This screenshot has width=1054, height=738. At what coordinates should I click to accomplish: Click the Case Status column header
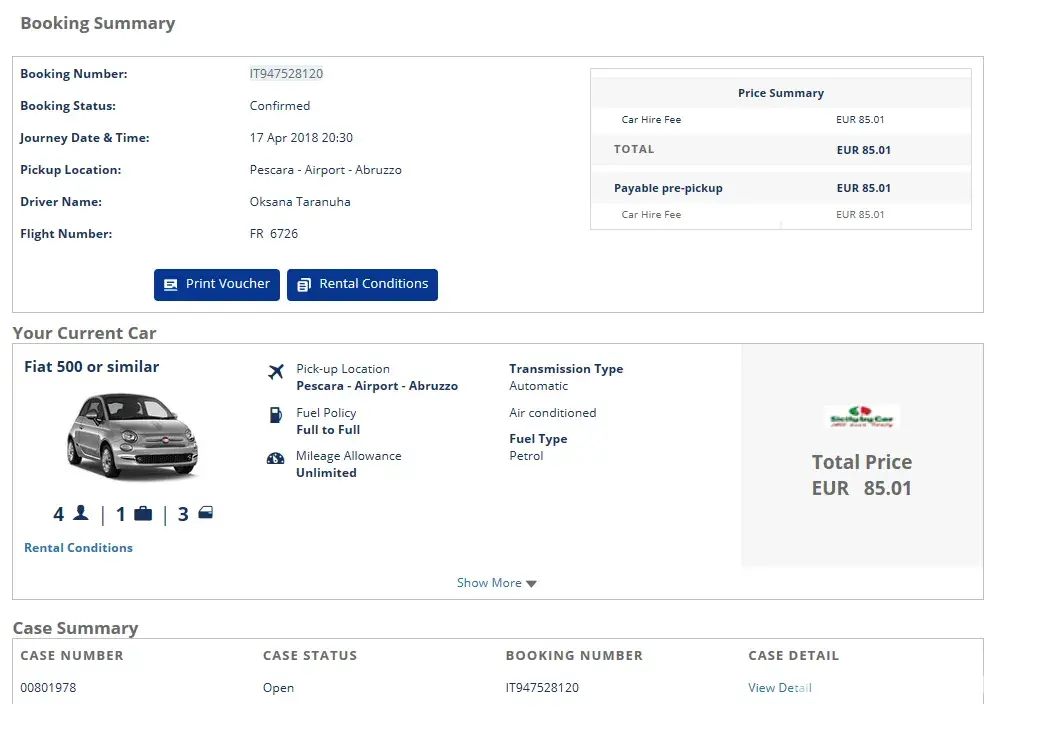(309, 656)
